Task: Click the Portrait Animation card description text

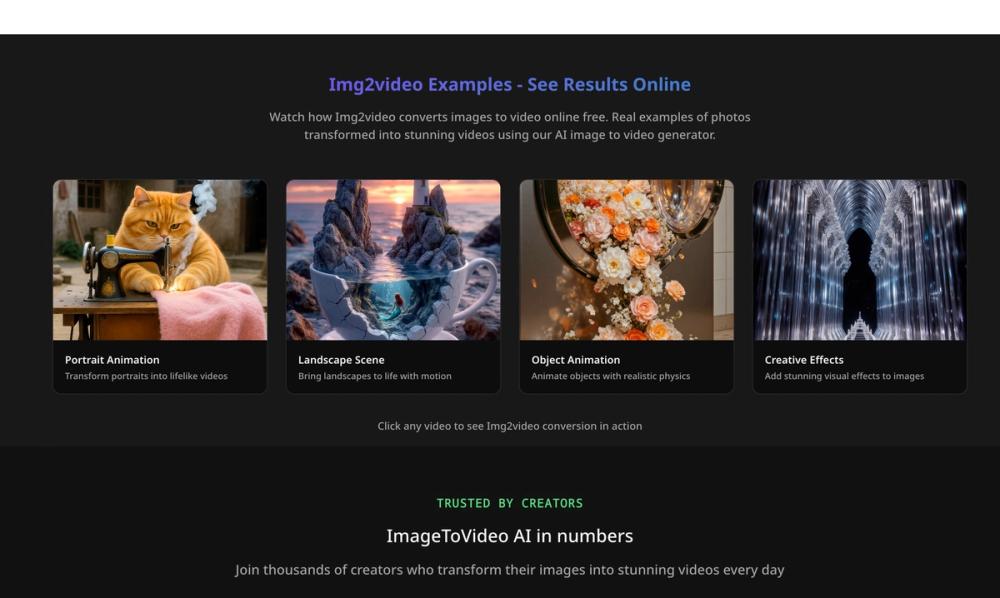Action: coord(145,376)
